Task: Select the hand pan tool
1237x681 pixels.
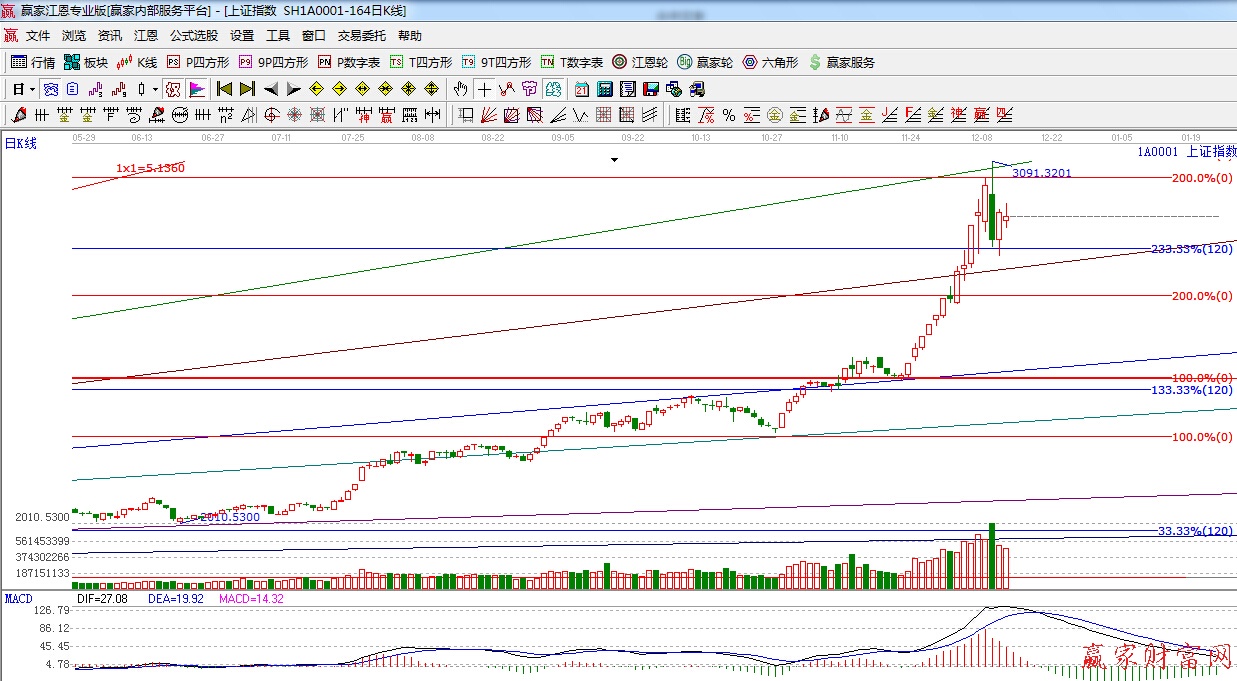Action: click(462, 89)
